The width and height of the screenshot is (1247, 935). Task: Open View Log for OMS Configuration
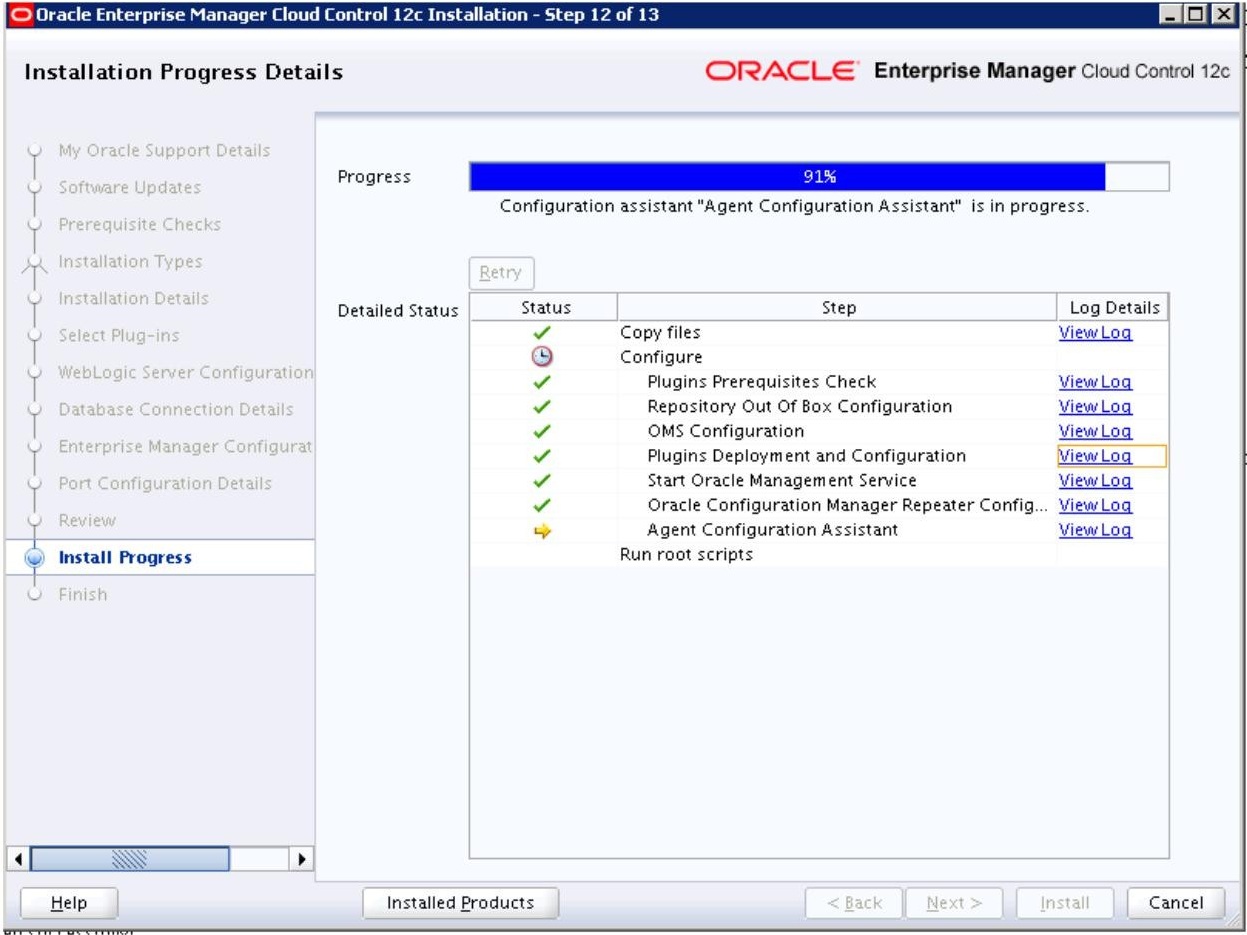[x=1095, y=432]
